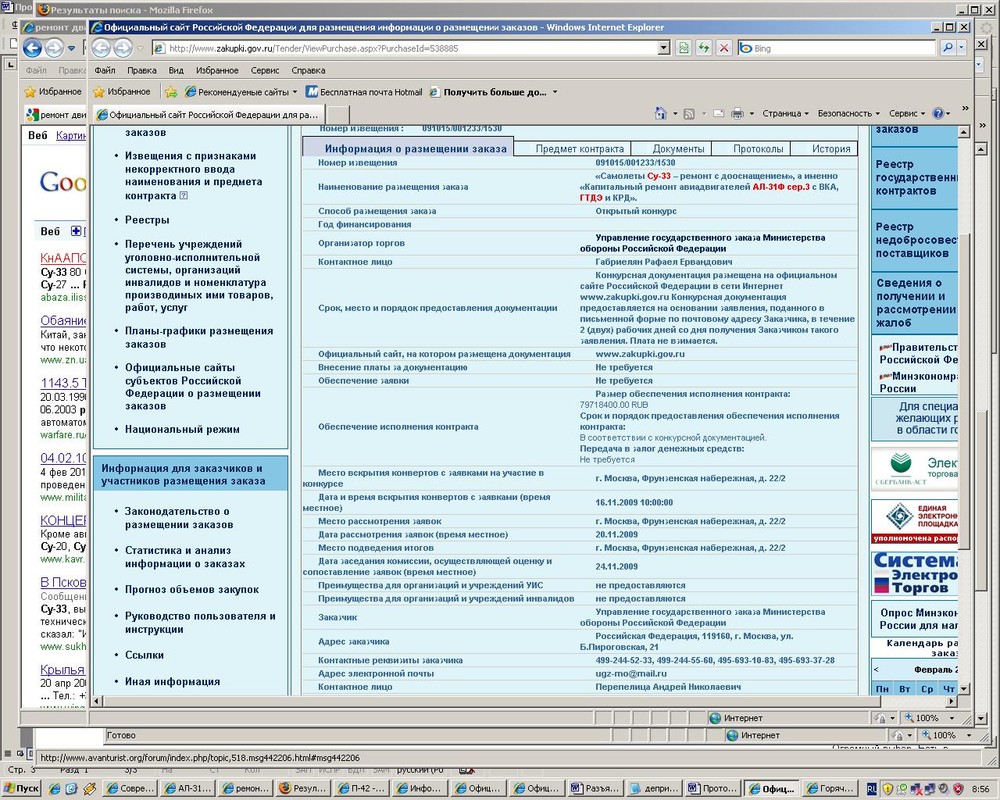Click the 'депри...' taskbar button
Viewport: 1000px width, 800px height.
pos(654,789)
